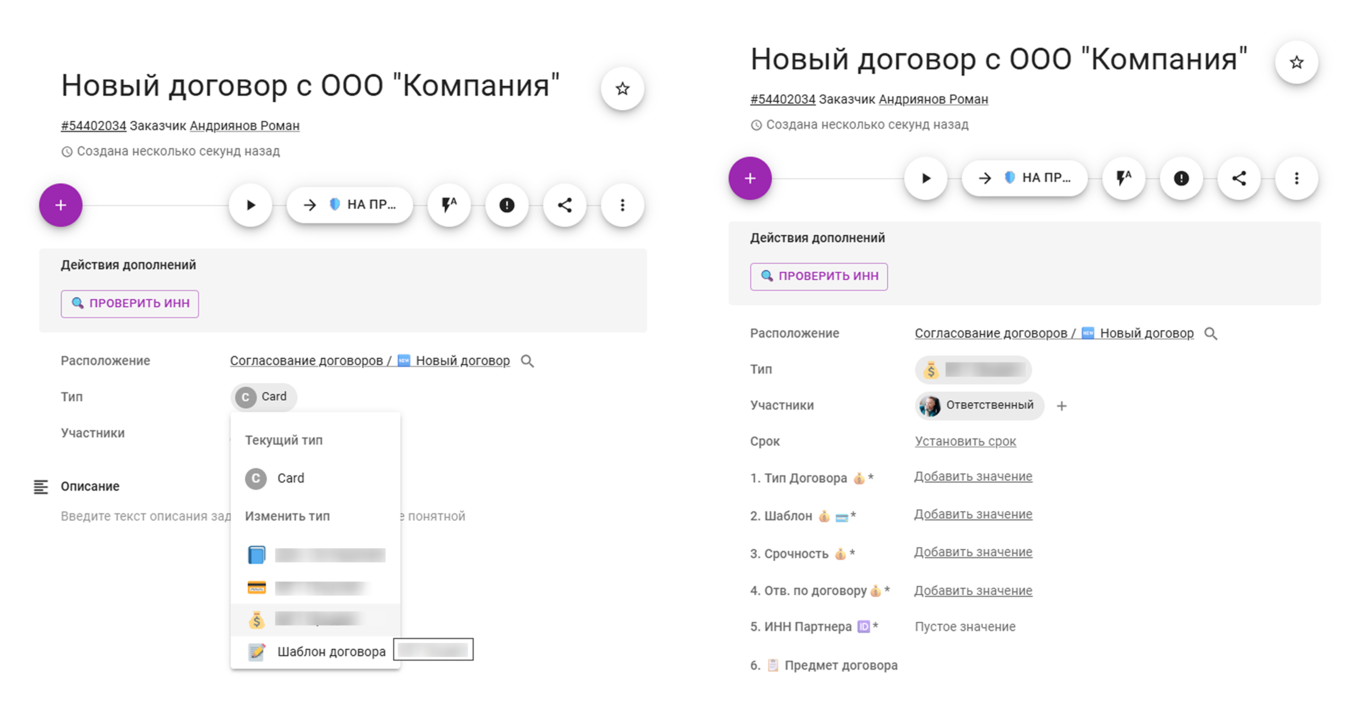Click Установить срок to set a deadline
Screen dimensions: 1360x713
[964, 441]
